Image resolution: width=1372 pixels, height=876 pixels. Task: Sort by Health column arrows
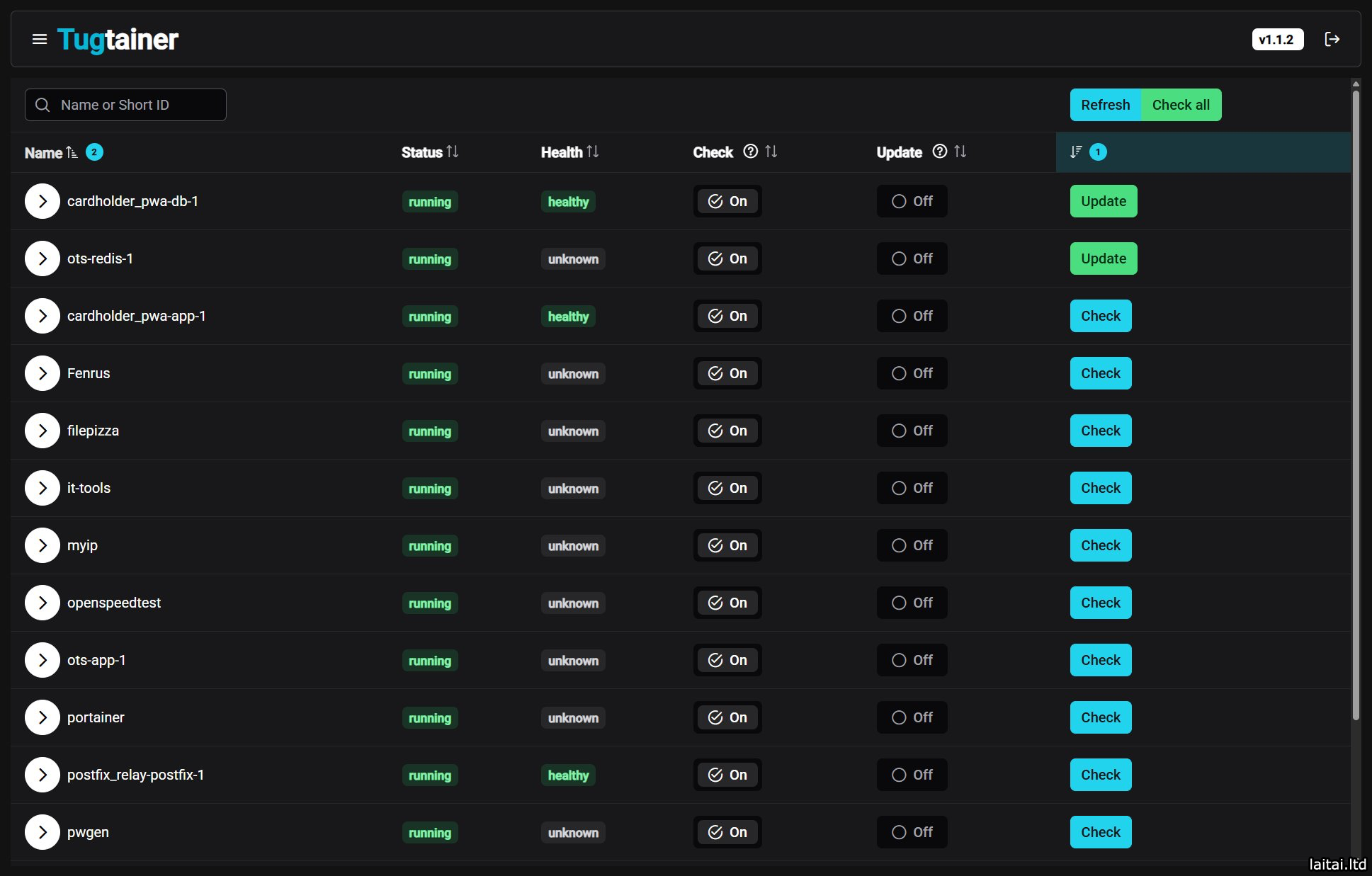tap(593, 152)
